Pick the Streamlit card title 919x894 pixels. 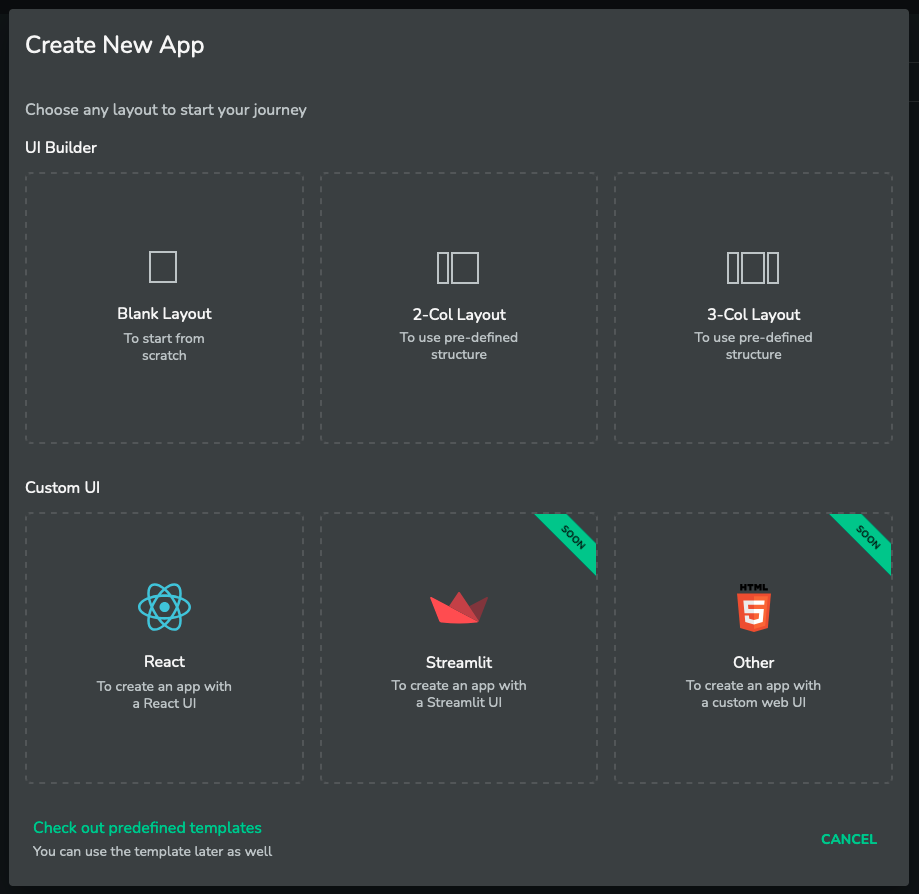(459, 662)
